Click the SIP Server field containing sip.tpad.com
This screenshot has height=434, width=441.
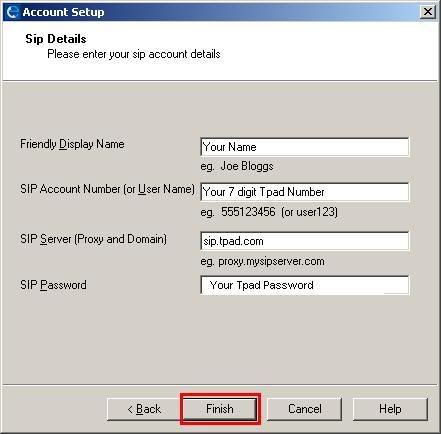pos(305,241)
